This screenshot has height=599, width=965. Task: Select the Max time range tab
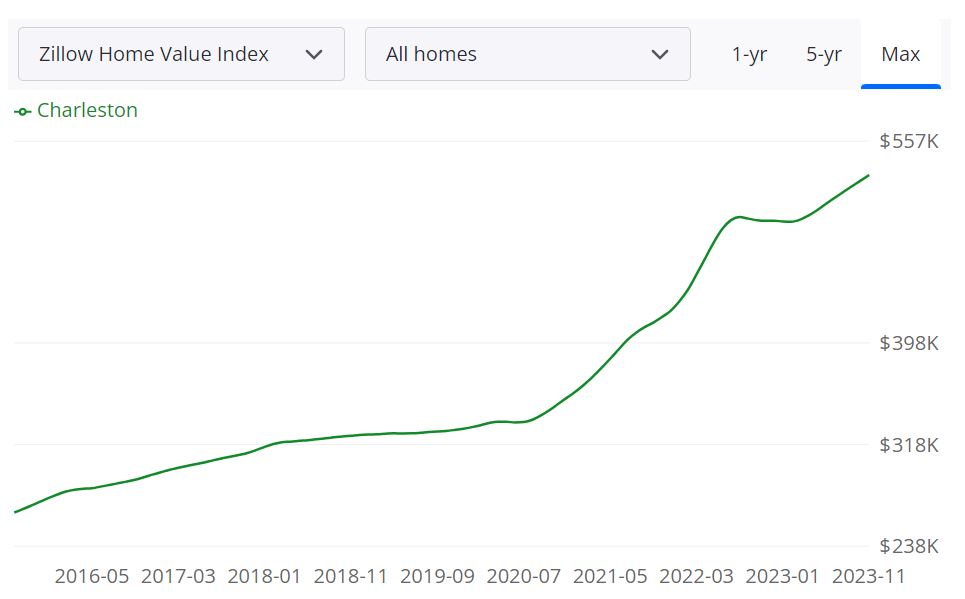[x=901, y=54]
